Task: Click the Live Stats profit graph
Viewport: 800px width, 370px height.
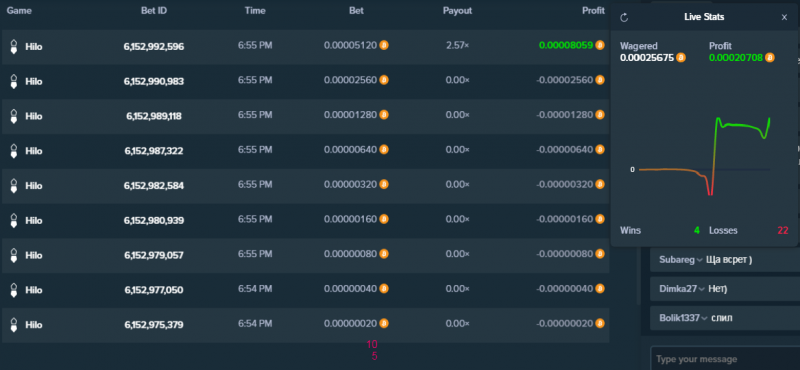Action: (704, 156)
